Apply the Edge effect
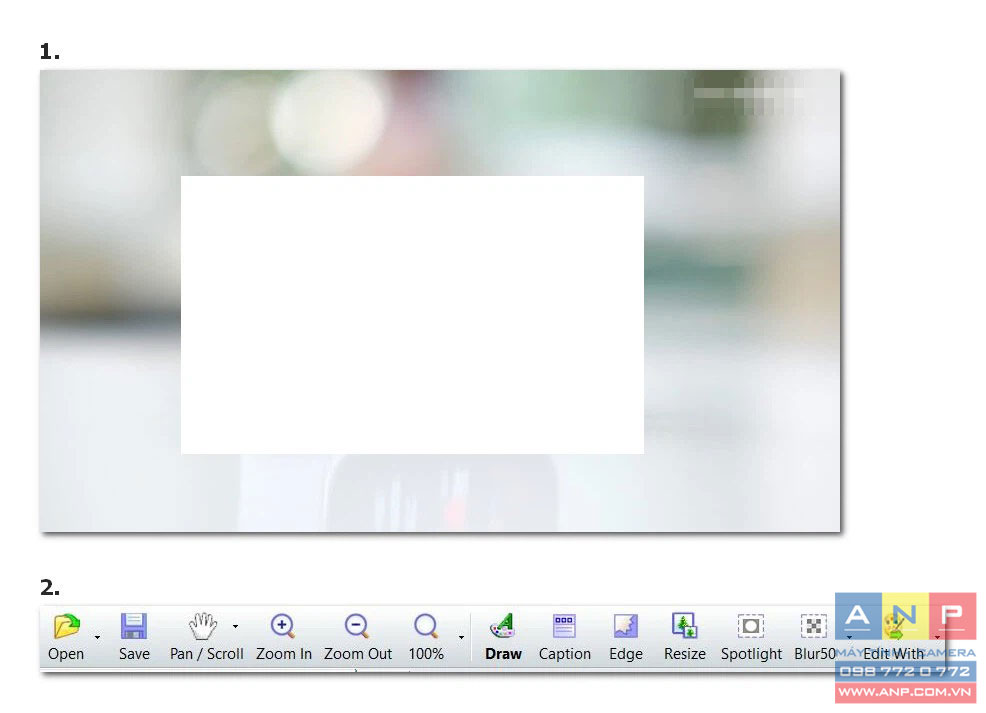The image size is (986, 713). click(626, 637)
